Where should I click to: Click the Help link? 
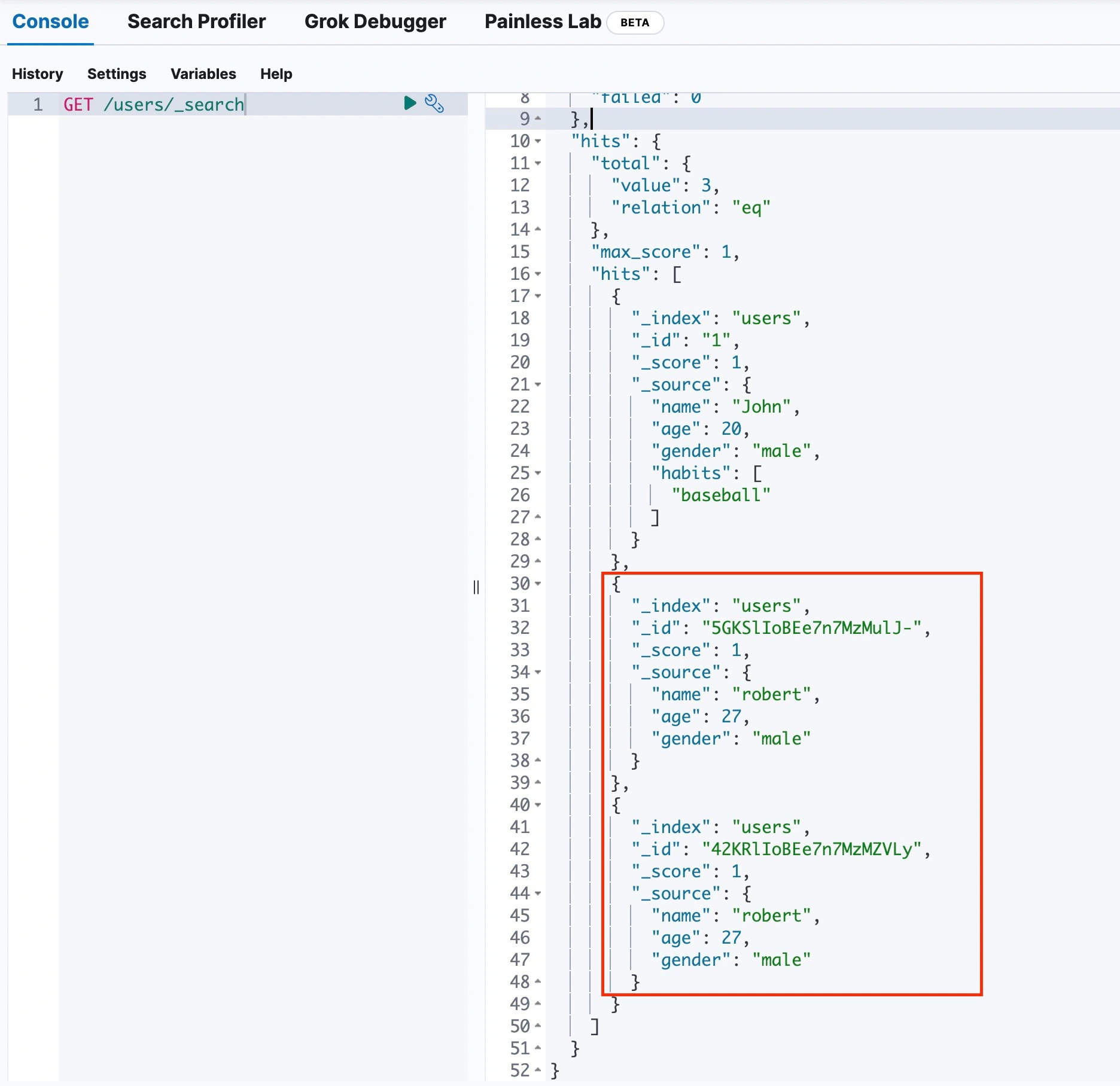pyautogui.click(x=276, y=74)
